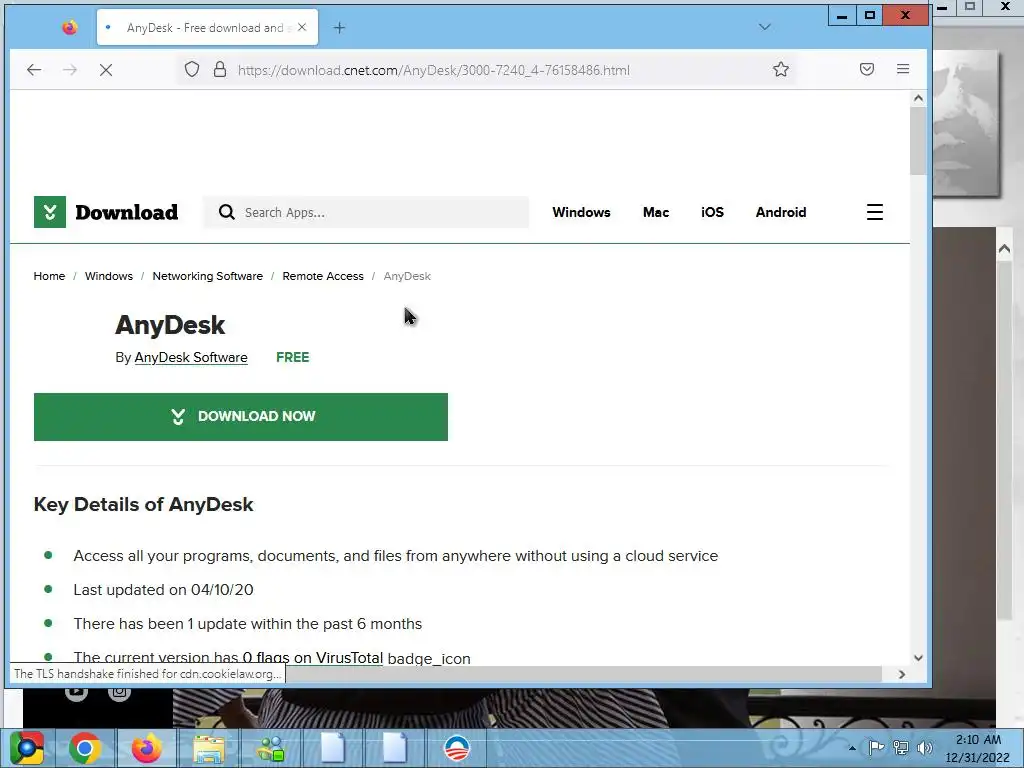Open Networking Software breadcrumb
The image size is (1024, 768).
(x=208, y=276)
